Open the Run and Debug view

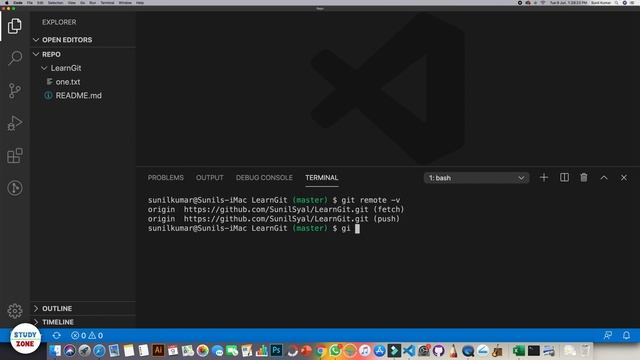coord(15,123)
